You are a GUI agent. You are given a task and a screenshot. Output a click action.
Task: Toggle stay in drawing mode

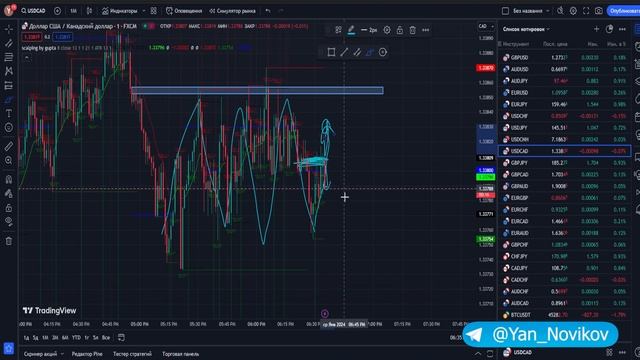(9, 193)
